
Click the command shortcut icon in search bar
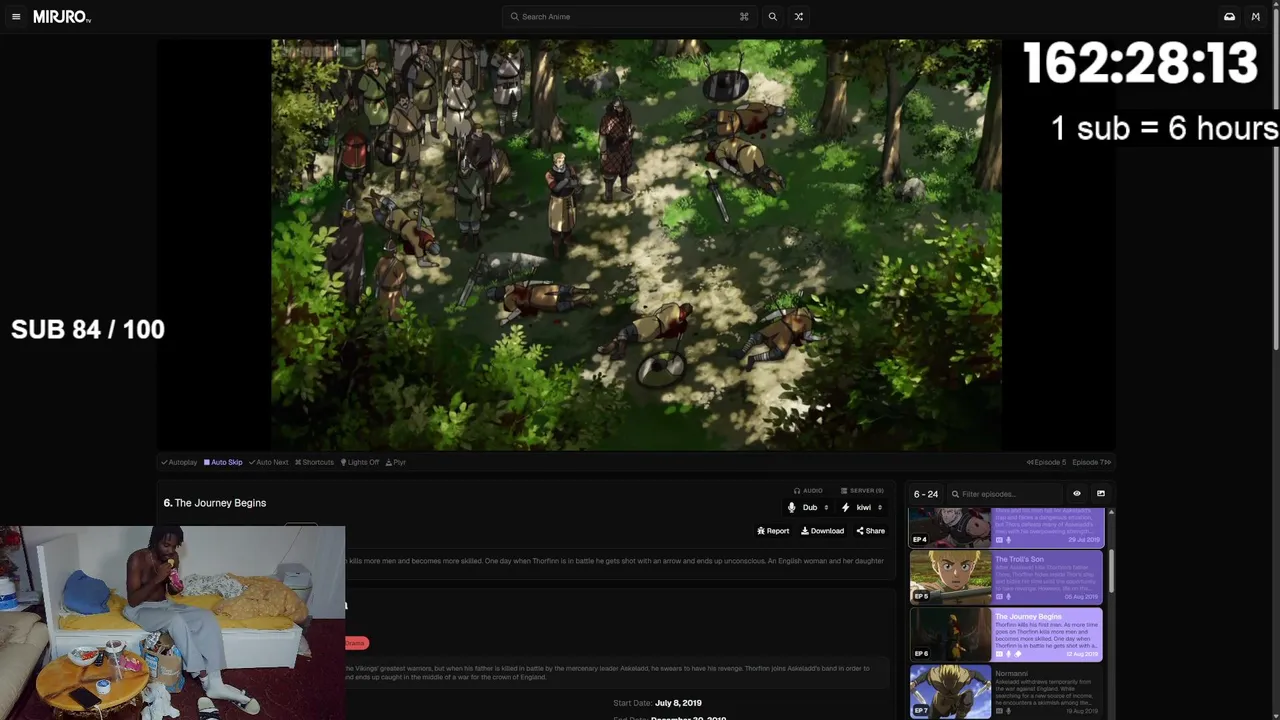[744, 17]
